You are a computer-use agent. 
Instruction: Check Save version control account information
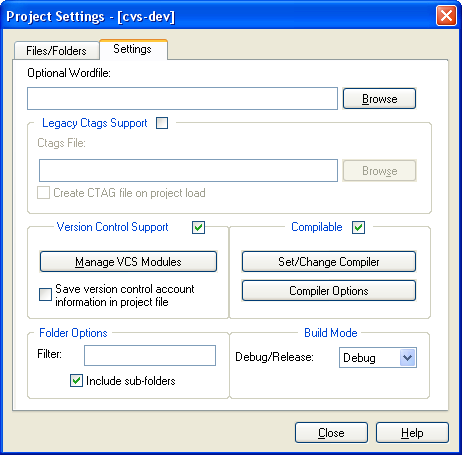(x=45, y=295)
